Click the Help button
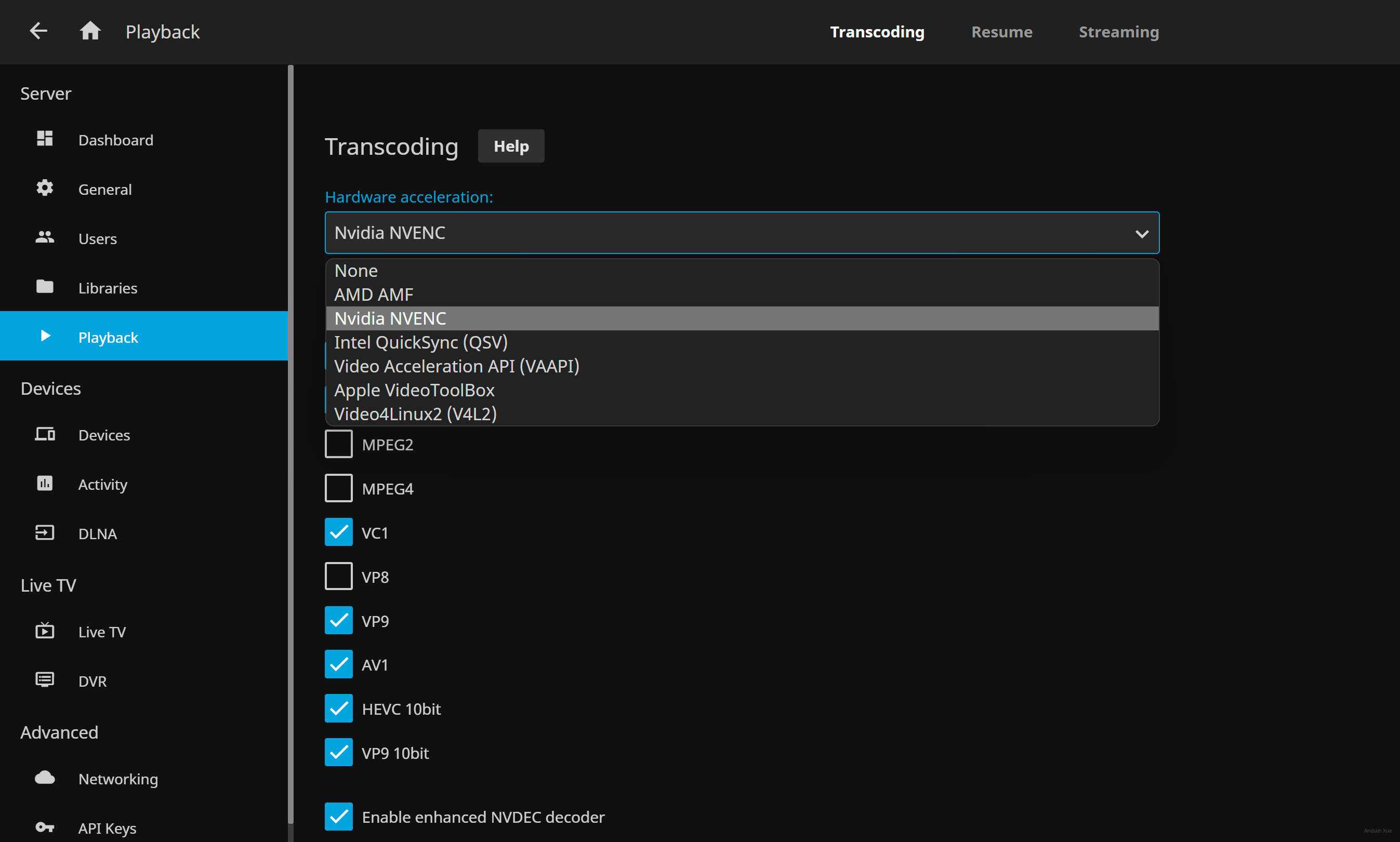 pos(511,146)
